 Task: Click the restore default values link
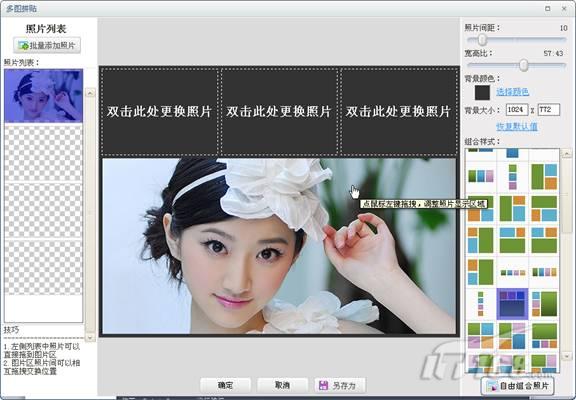tap(517, 127)
